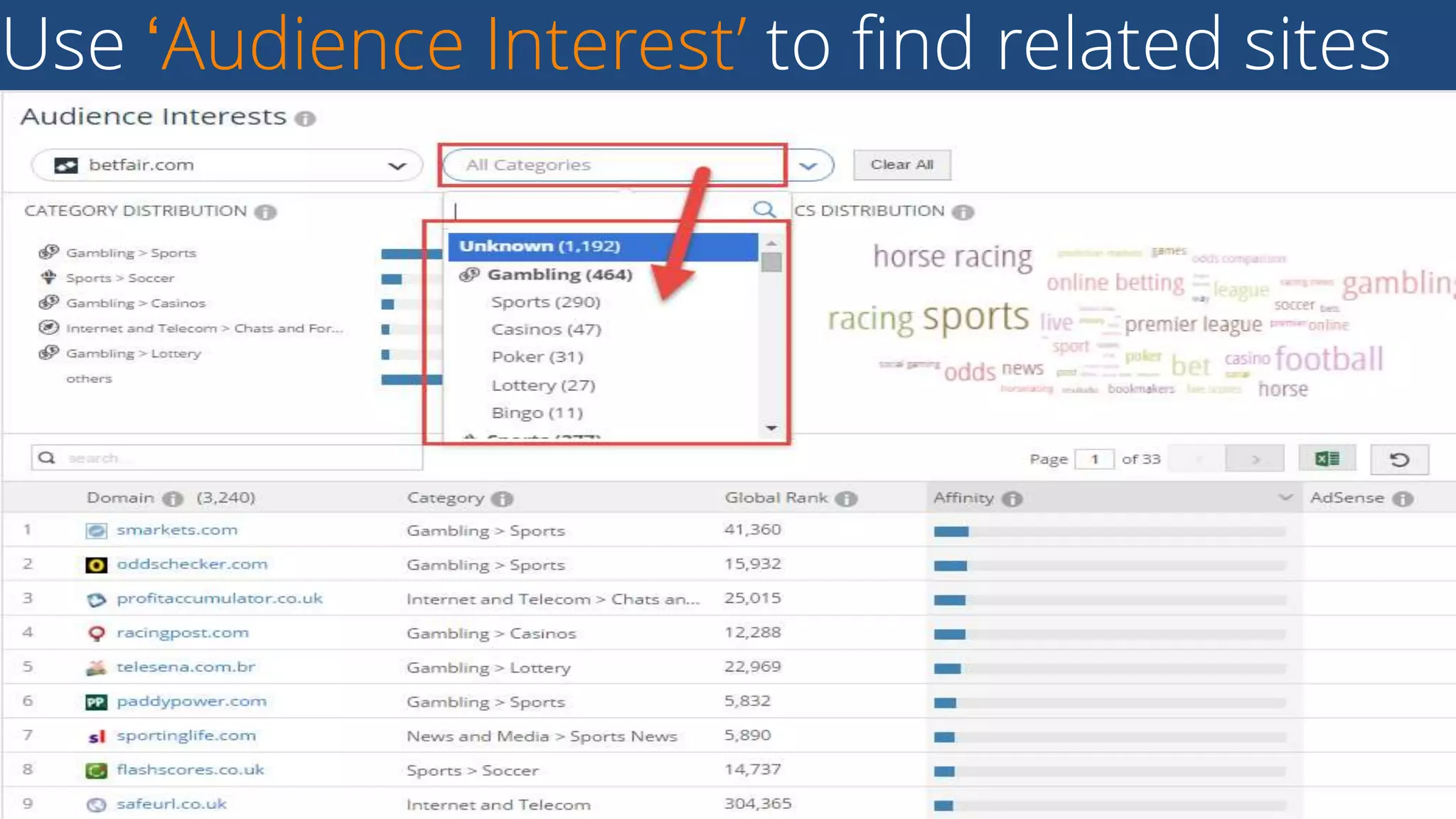Image resolution: width=1456 pixels, height=819 pixels.
Task: Click the smarkets.com favicon
Action: (96, 530)
